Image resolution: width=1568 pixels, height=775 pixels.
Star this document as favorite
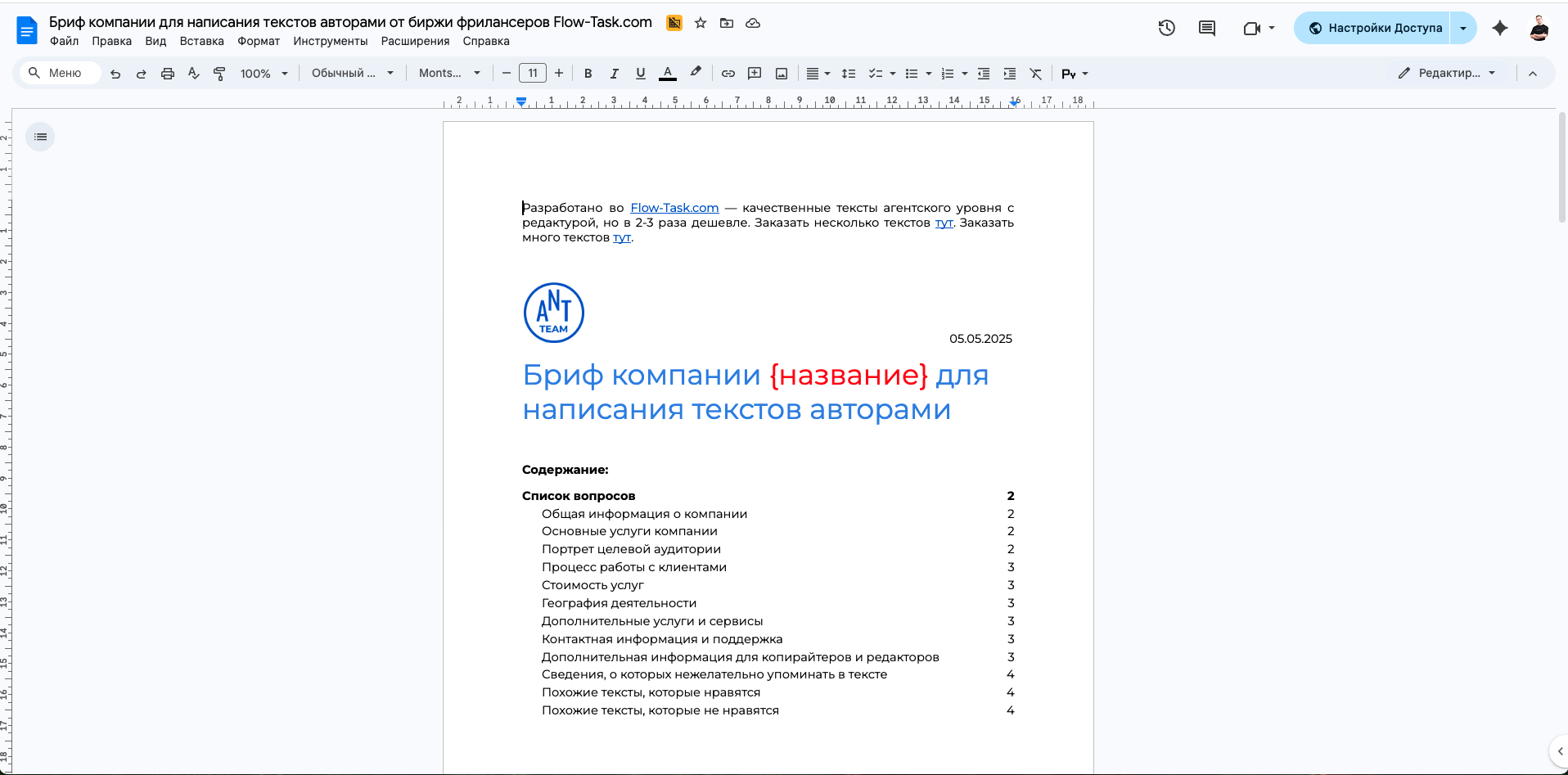click(x=701, y=23)
